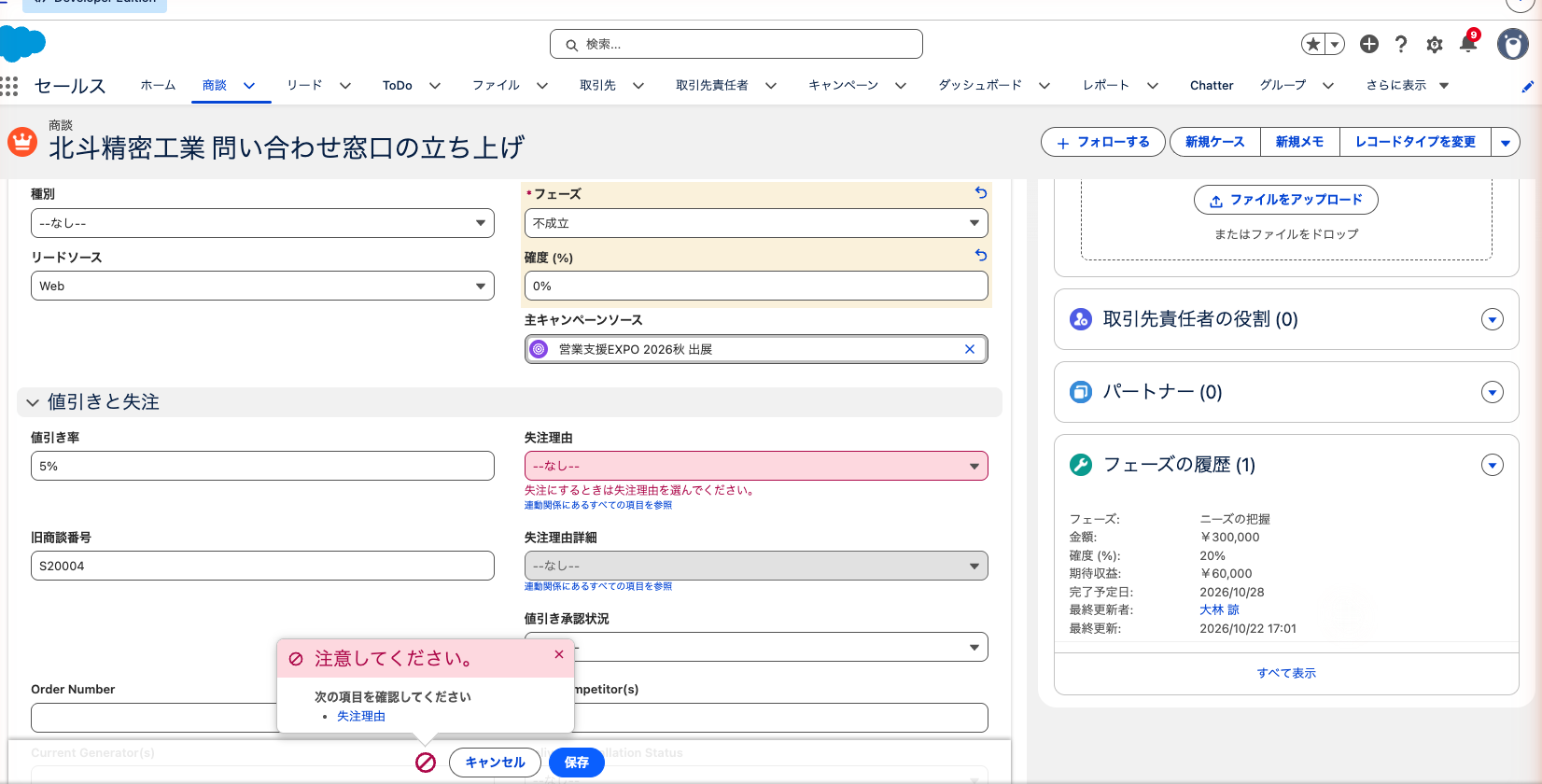Image resolution: width=1542 pixels, height=784 pixels.
Task: Undo the フェーズ field change
Action: pos(981,192)
